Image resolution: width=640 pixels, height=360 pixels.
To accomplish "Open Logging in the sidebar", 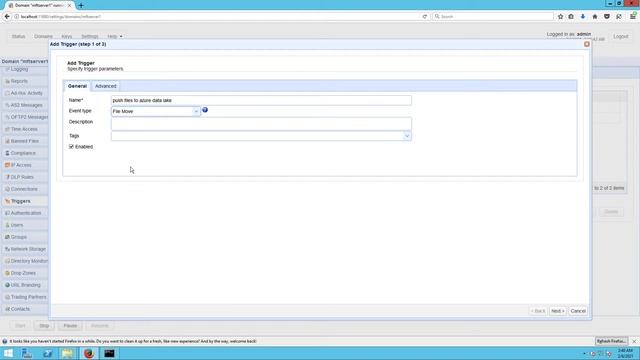I will click(x=19, y=69).
